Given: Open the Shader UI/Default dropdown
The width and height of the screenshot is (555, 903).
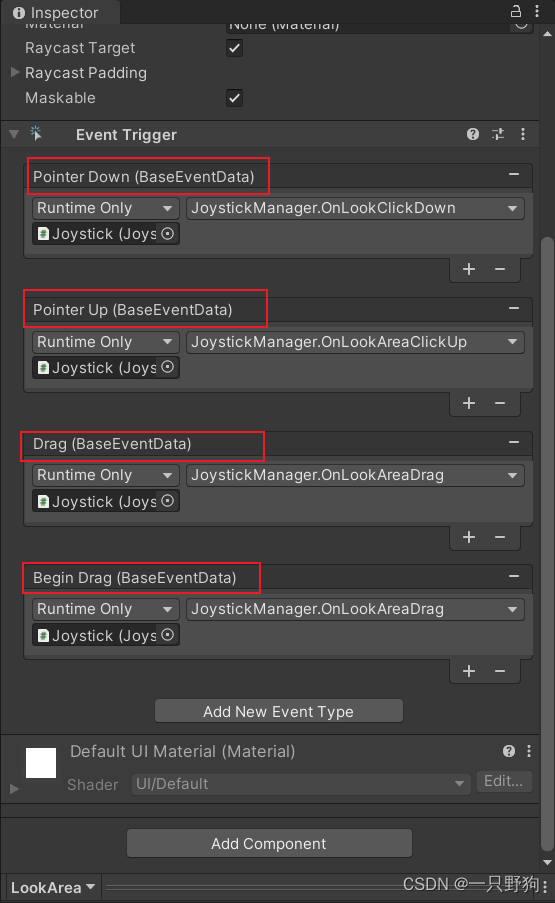Looking at the screenshot, I should tap(301, 784).
